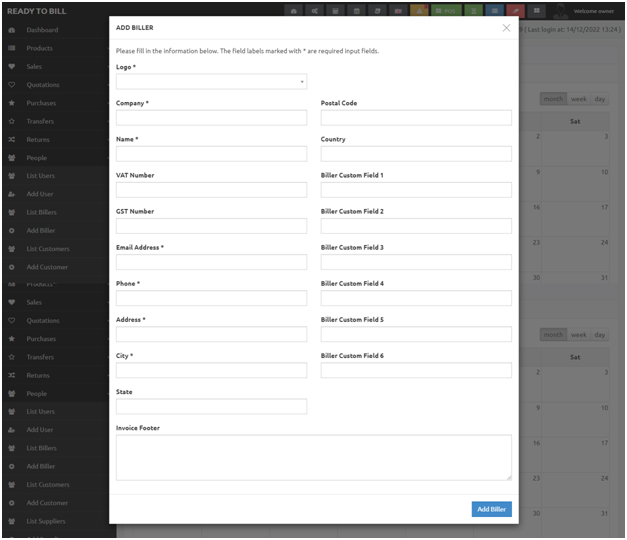627x540 pixels.
Task: Focus Biller Custom Field 2 input
Action: 416,226
